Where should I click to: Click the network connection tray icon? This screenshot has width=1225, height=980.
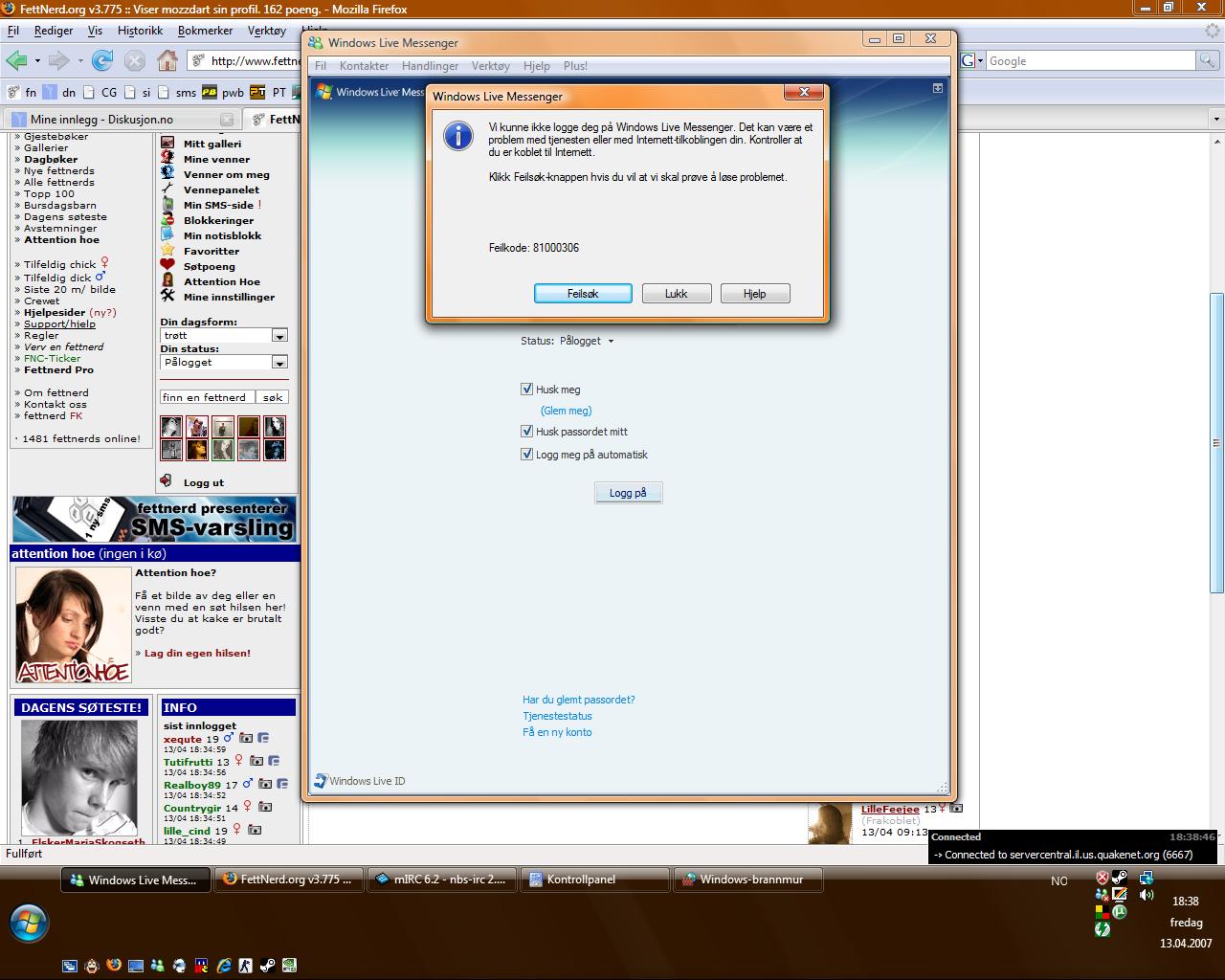coord(1147,878)
